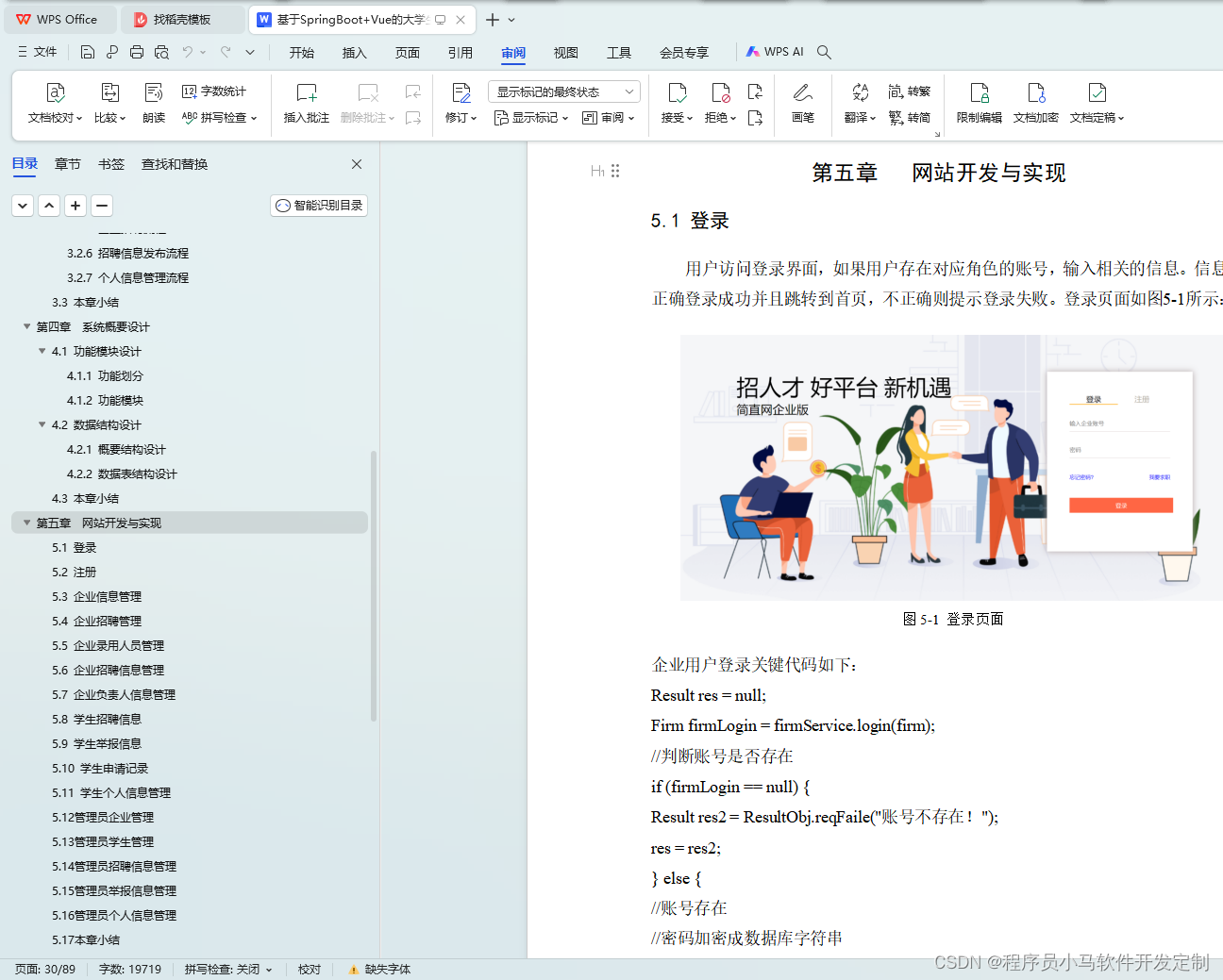Open the 显示标记的最终状态 dropdown

pos(563,91)
